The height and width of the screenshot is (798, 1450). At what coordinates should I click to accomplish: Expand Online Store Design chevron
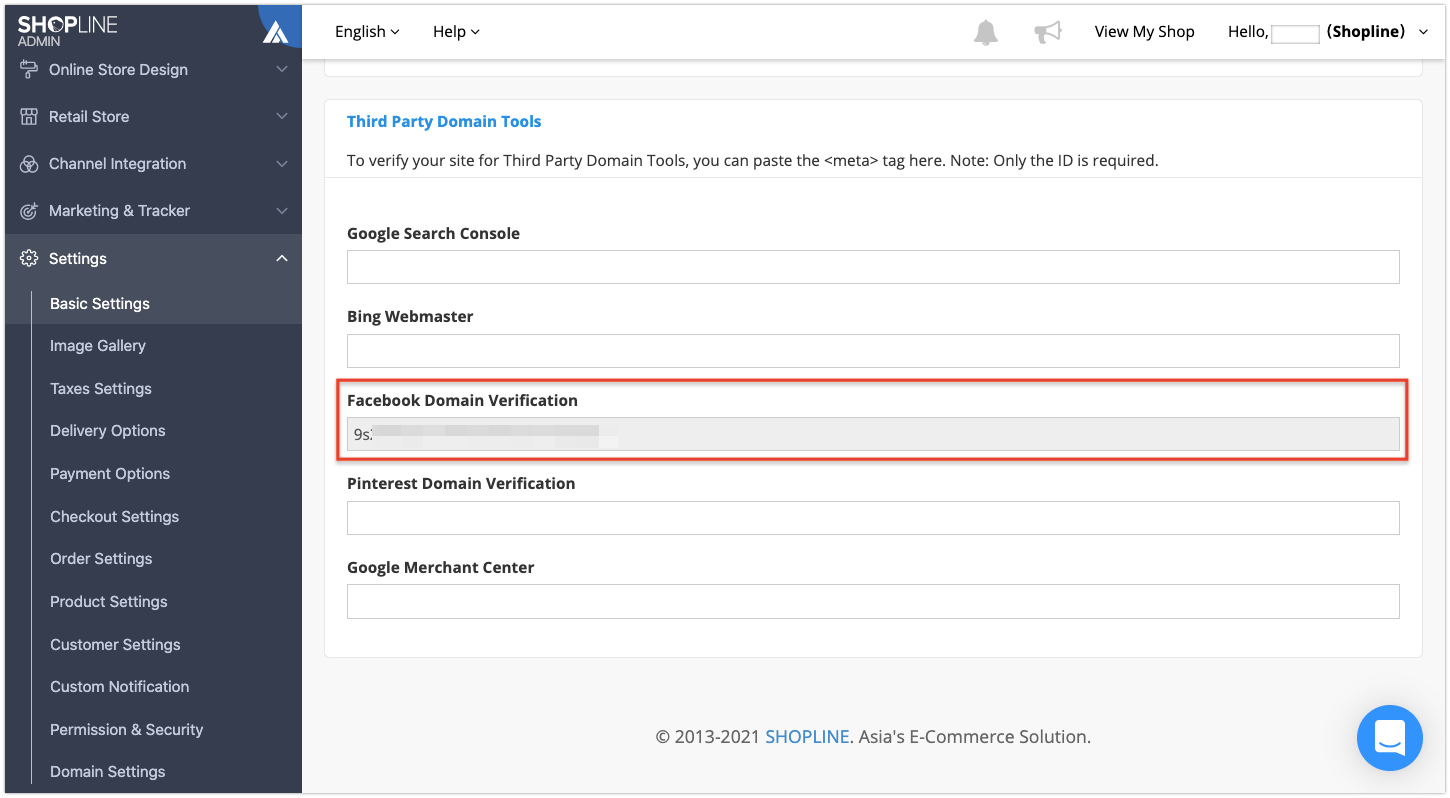[282, 69]
